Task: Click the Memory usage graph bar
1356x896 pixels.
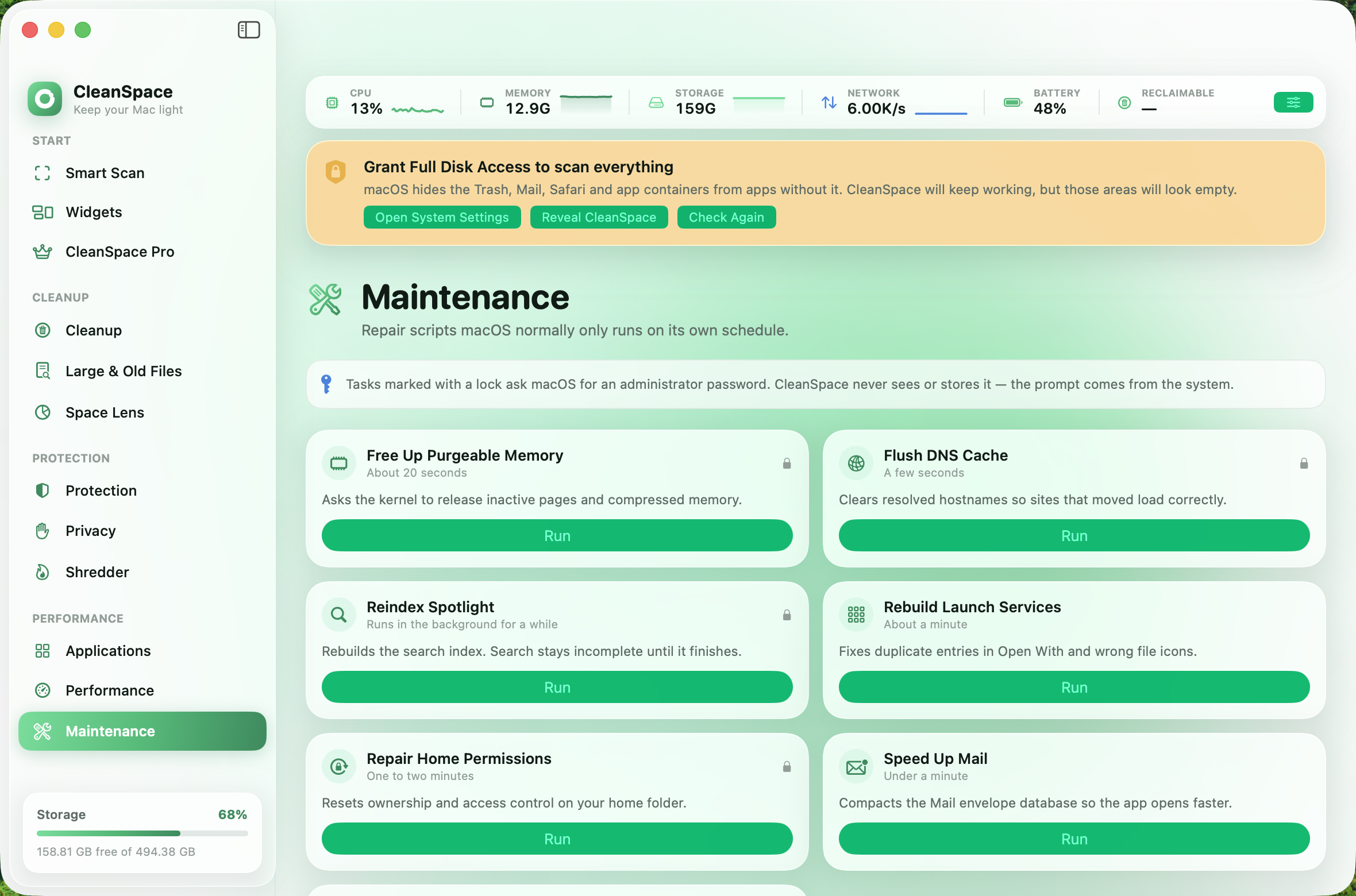Action: tap(586, 105)
